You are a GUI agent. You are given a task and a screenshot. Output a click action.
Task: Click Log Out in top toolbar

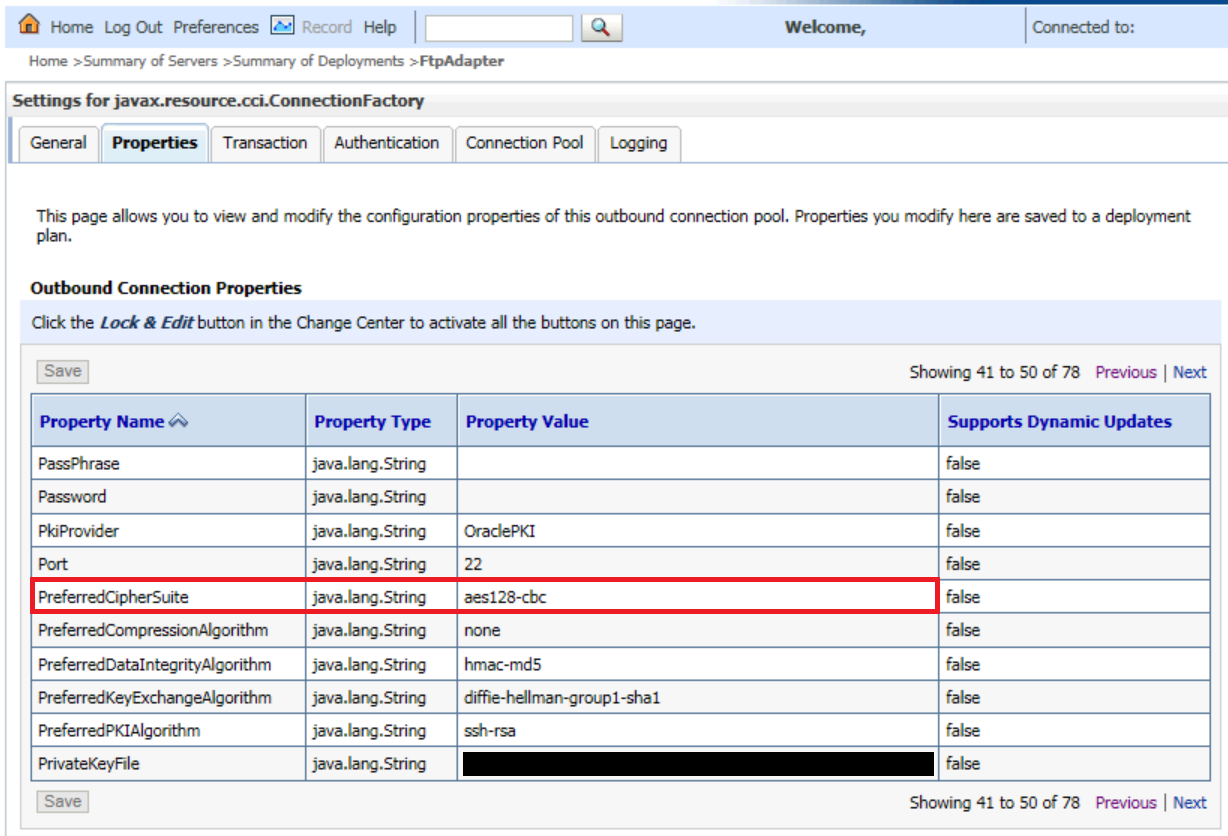tap(134, 27)
